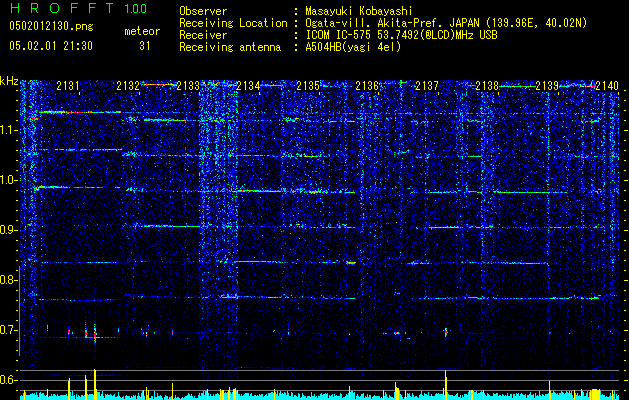Click the 1.0 kHz axis label

click(x=9, y=180)
